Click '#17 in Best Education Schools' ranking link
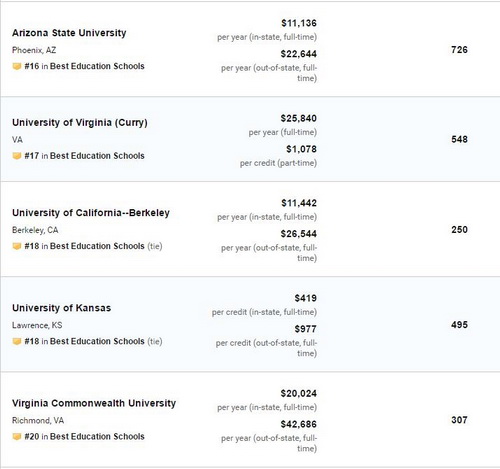 84,156
